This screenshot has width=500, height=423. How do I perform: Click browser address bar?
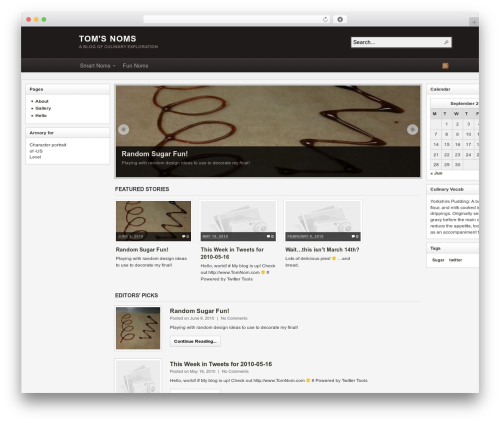tap(237, 19)
